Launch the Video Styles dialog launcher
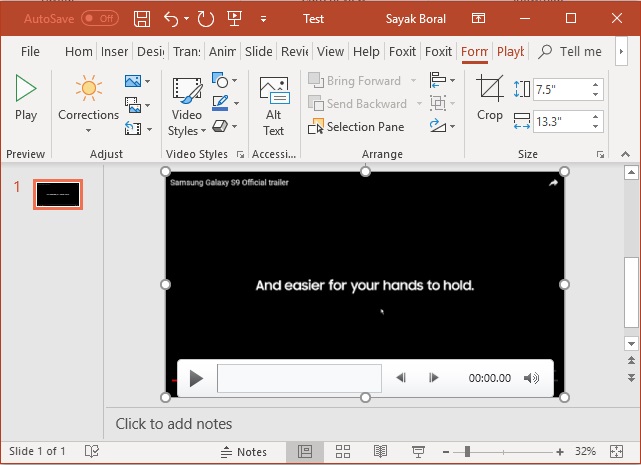The image size is (641, 465). pos(240,154)
